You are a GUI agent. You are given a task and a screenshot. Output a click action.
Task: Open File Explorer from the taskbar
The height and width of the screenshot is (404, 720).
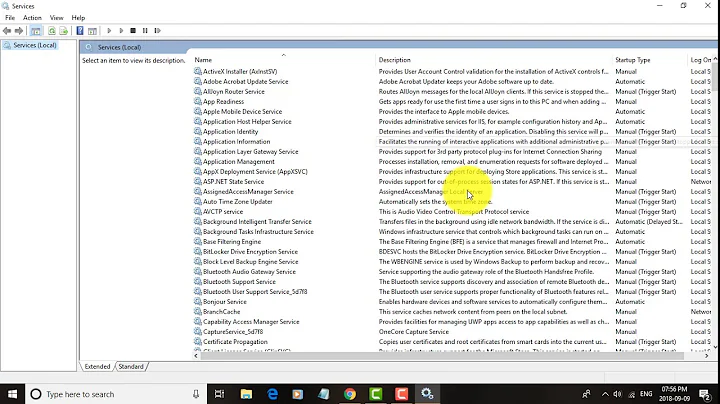(x=246, y=394)
